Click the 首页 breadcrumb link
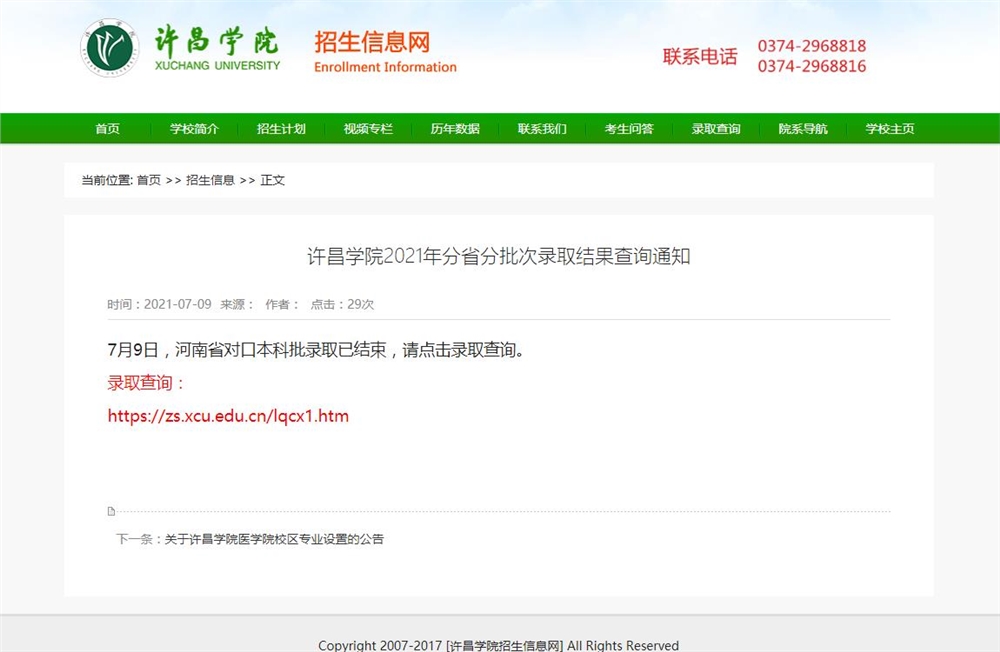This screenshot has height=652, width=1000. 149,181
